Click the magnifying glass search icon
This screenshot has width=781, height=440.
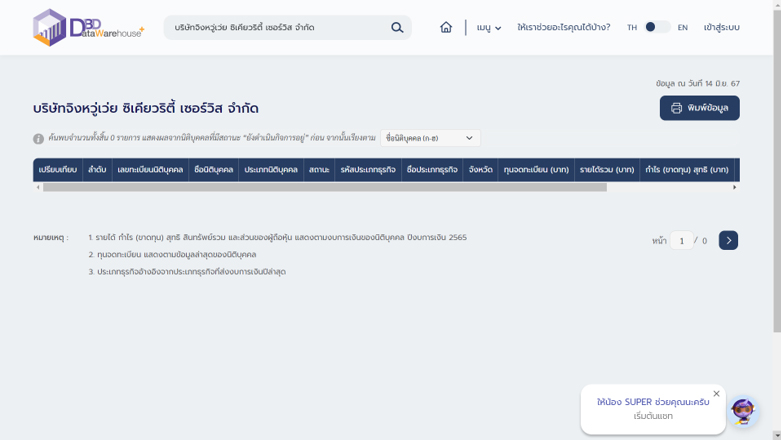397,28
